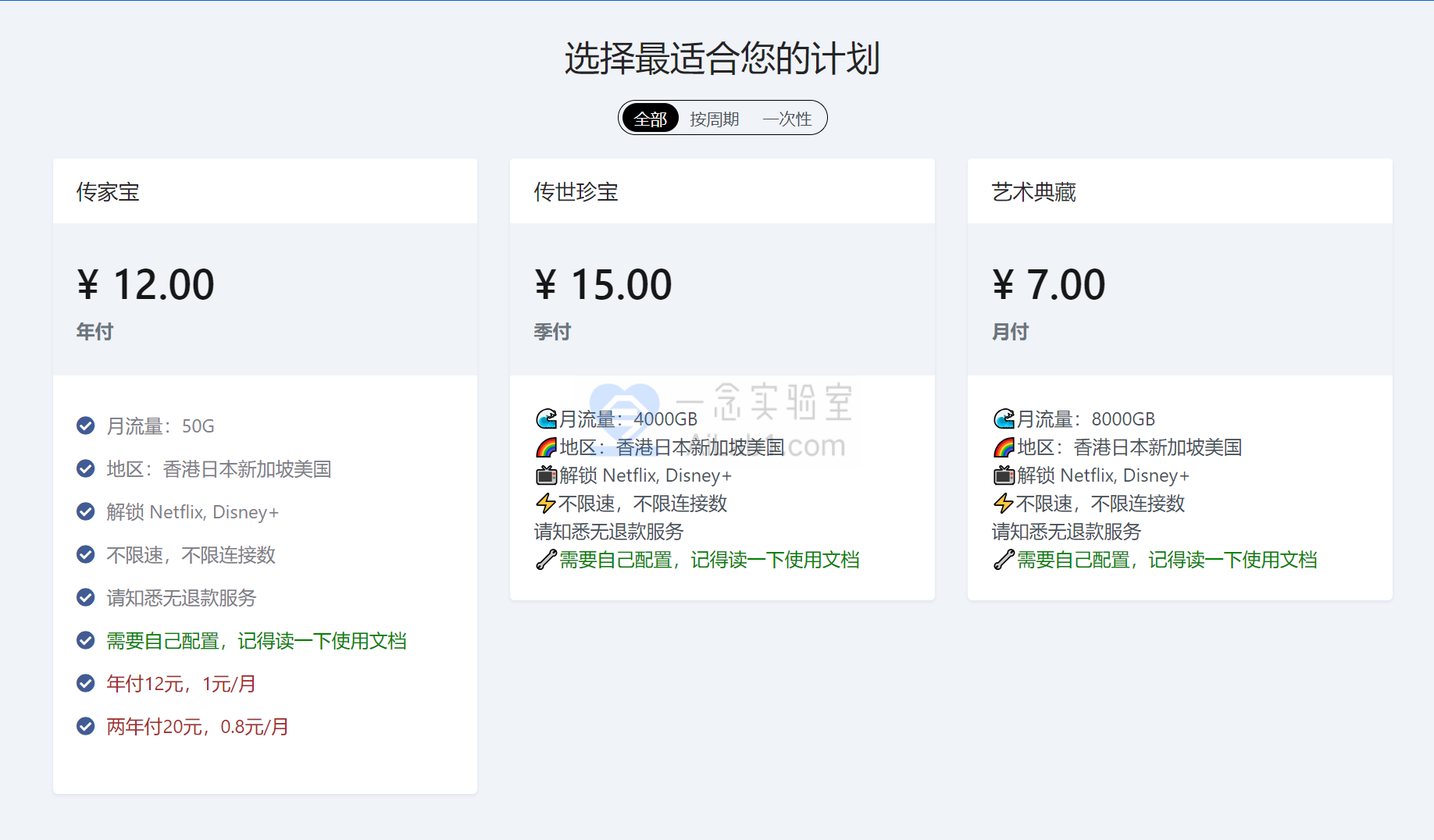Select the 全部 filter tab

[650, 119]
